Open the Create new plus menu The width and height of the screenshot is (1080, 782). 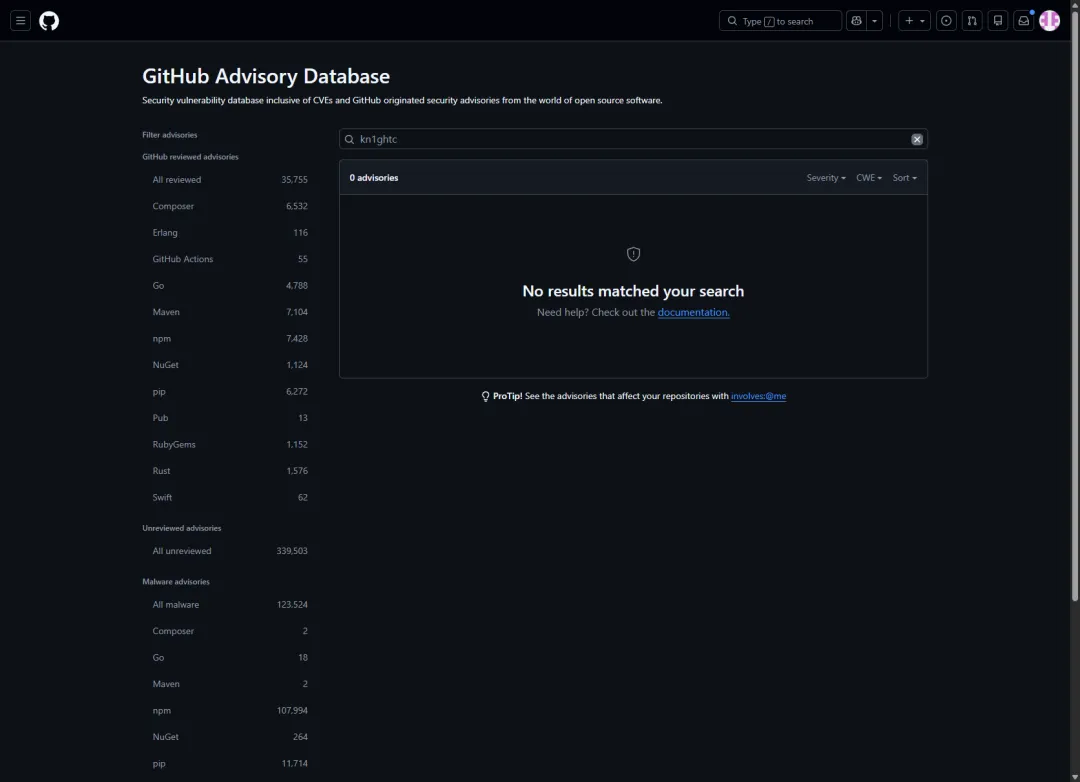click(x=915, y=21)
